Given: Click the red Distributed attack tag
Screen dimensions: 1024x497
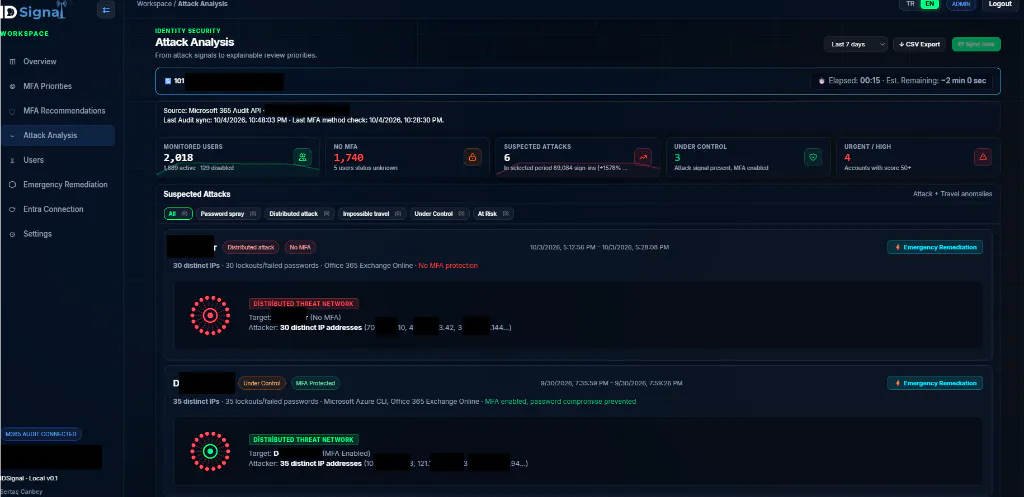Looking at the screenshot, I should point(251,248).
